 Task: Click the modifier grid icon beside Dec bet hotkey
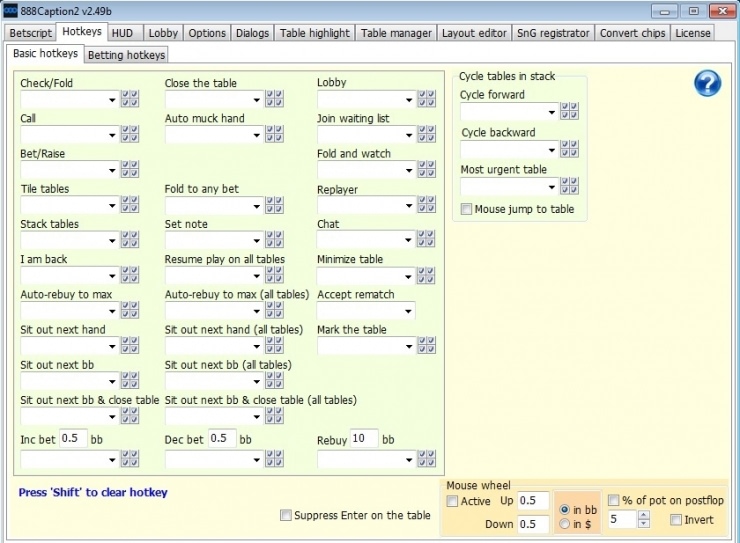(274, 459)
